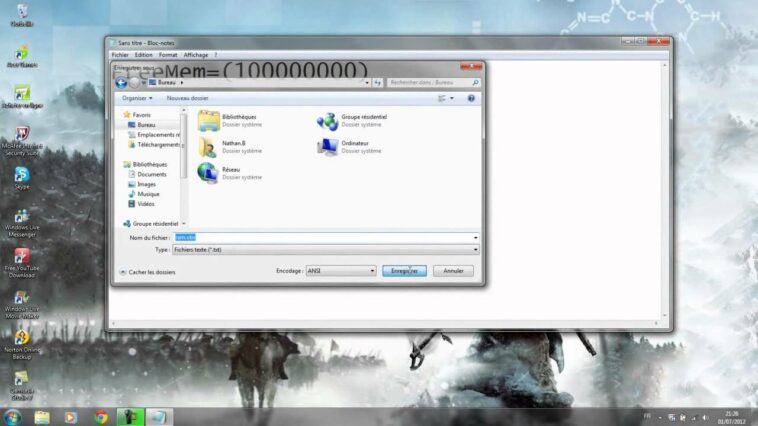The width and height of the screenshot is (758, 426).
Task: Click the green taskbar application icon
Action: (x=130, y=417)
